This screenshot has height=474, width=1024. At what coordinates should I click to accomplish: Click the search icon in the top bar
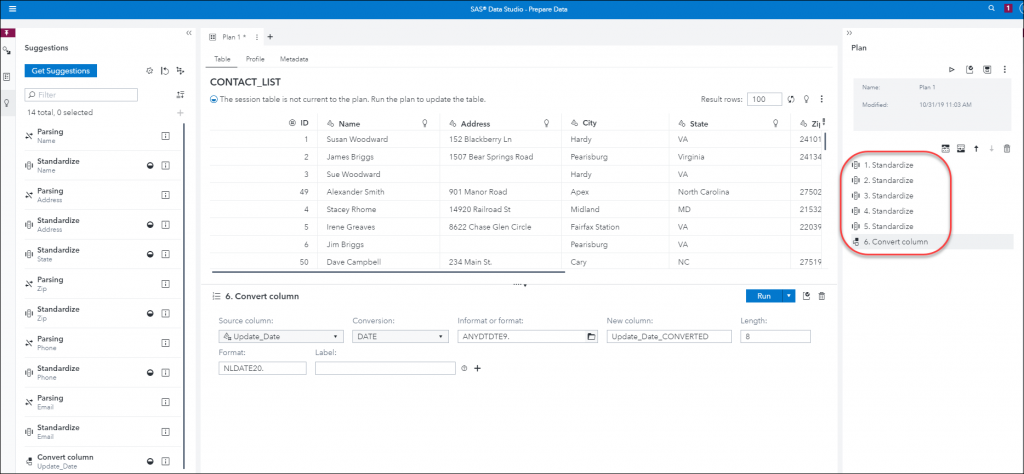click(991, 8)
